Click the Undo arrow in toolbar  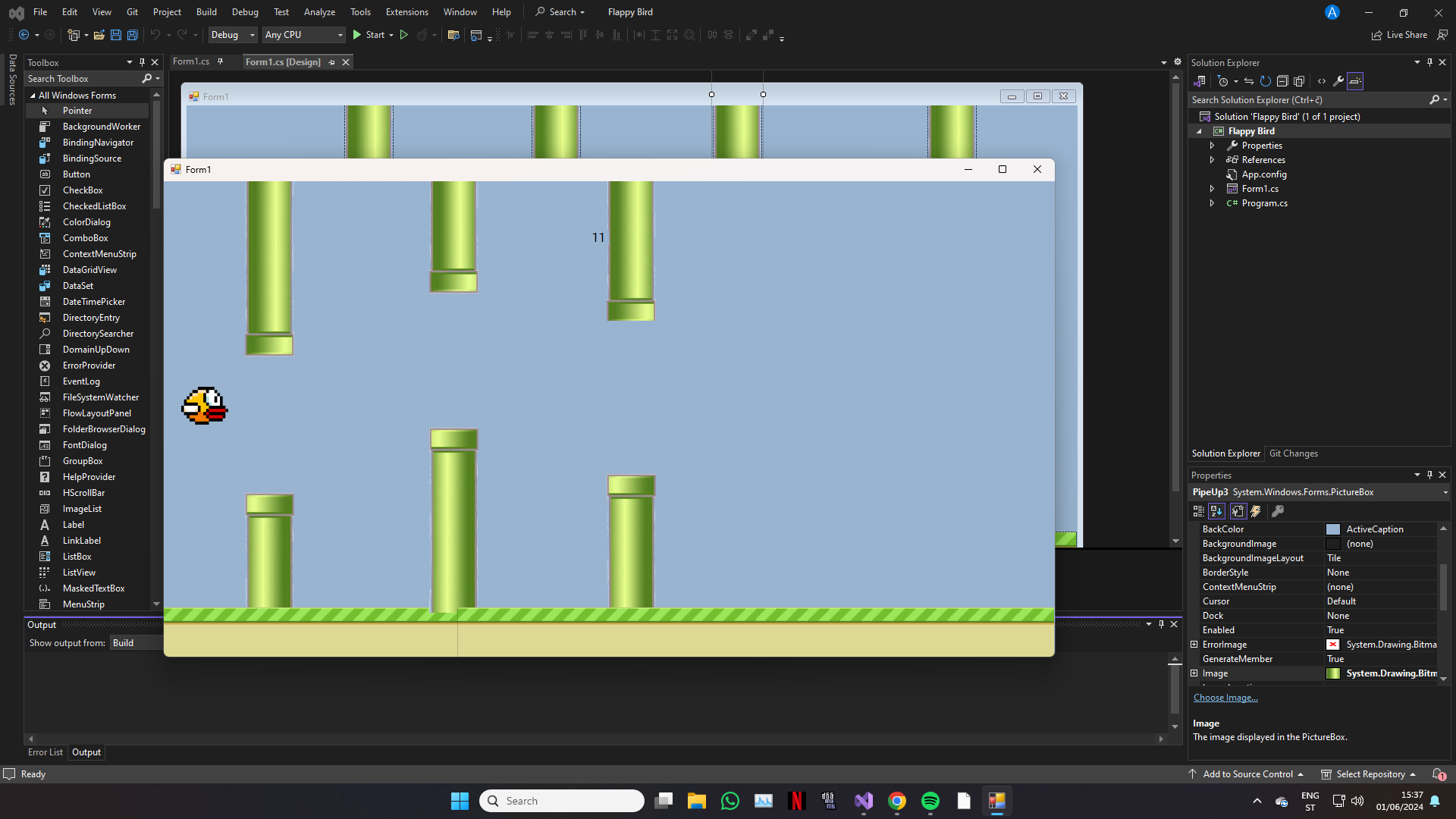(155, 35)
